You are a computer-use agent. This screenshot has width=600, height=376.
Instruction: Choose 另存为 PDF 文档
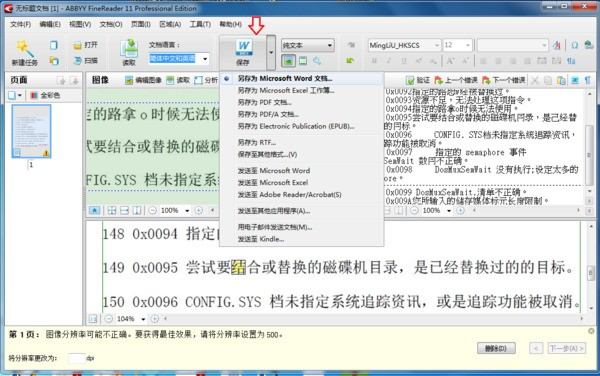coord(302,103)
